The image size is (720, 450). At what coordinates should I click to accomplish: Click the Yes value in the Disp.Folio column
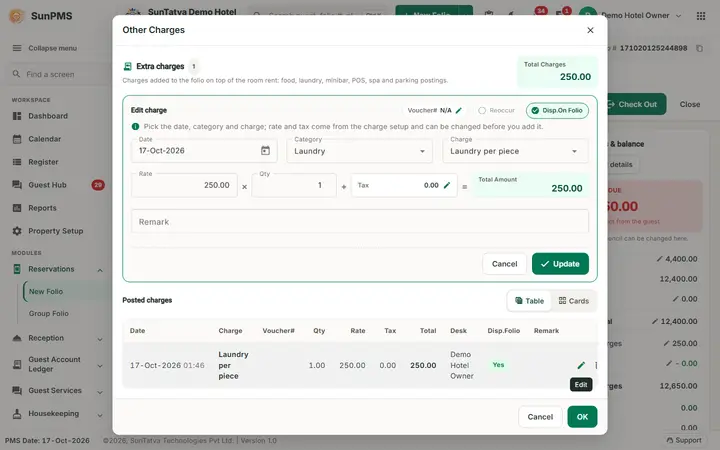point(498,365)
